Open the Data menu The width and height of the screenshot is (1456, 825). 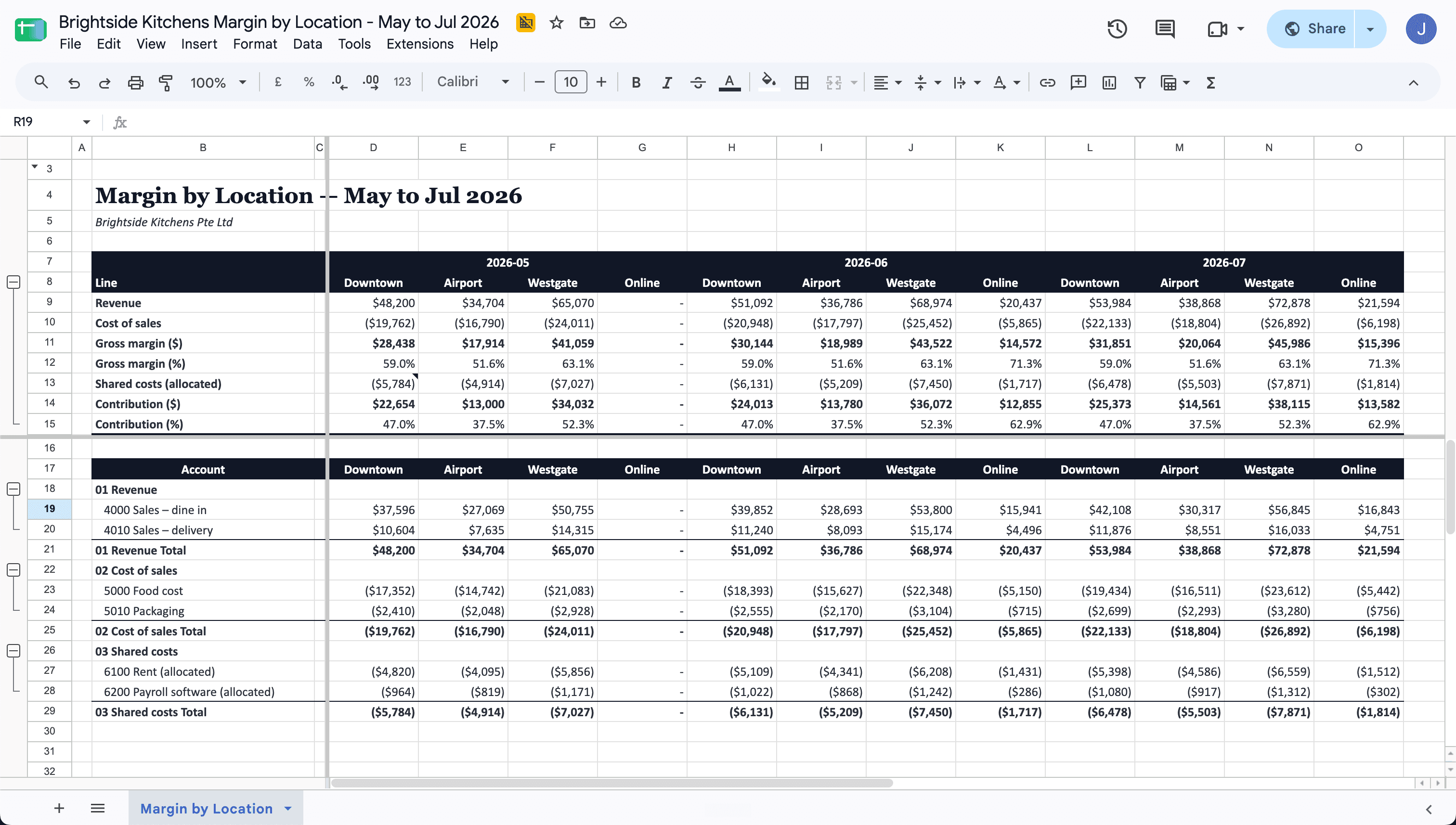point(307,44)
